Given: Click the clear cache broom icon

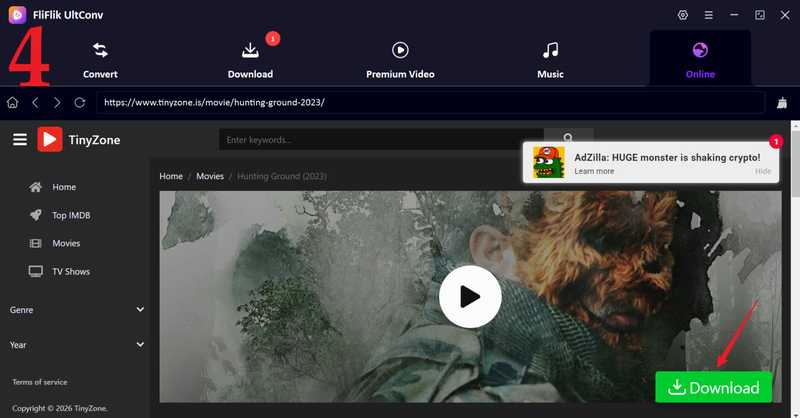Looking at the screenshot, I should pyautogui.click(x=782, y=103).
